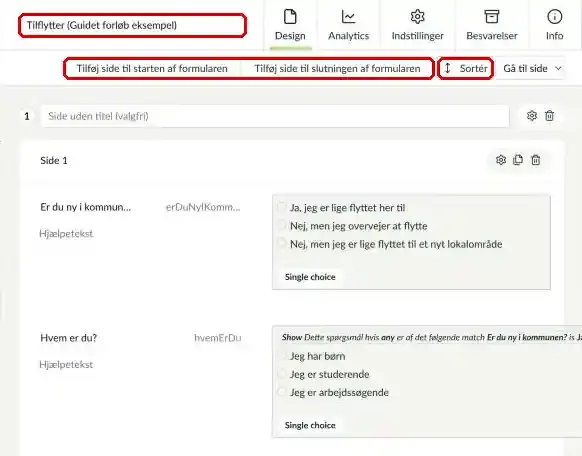
Task: Edit the form title Tilflytter field
Action: (133, 25)
